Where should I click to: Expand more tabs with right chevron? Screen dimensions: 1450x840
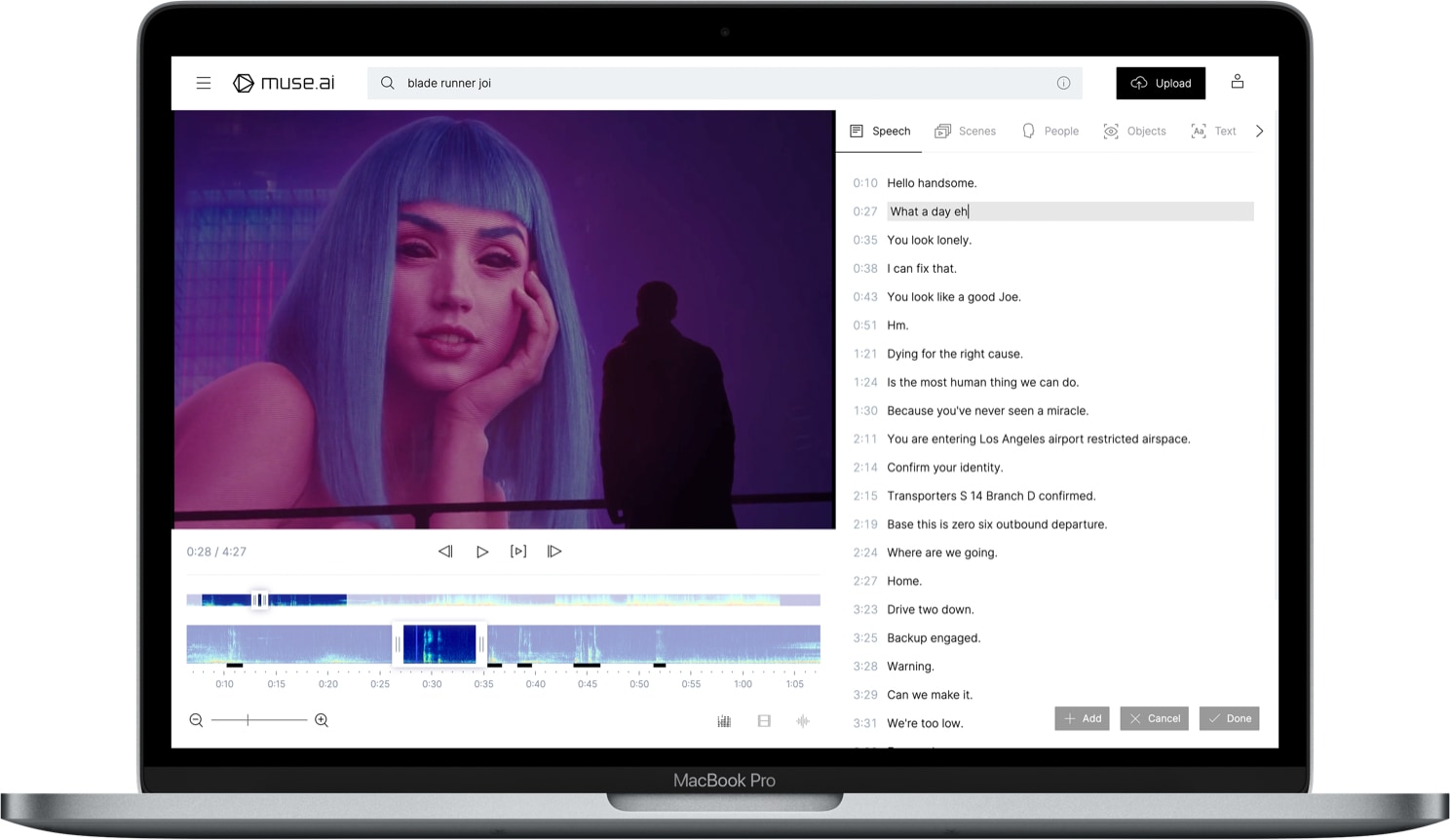1259,131
